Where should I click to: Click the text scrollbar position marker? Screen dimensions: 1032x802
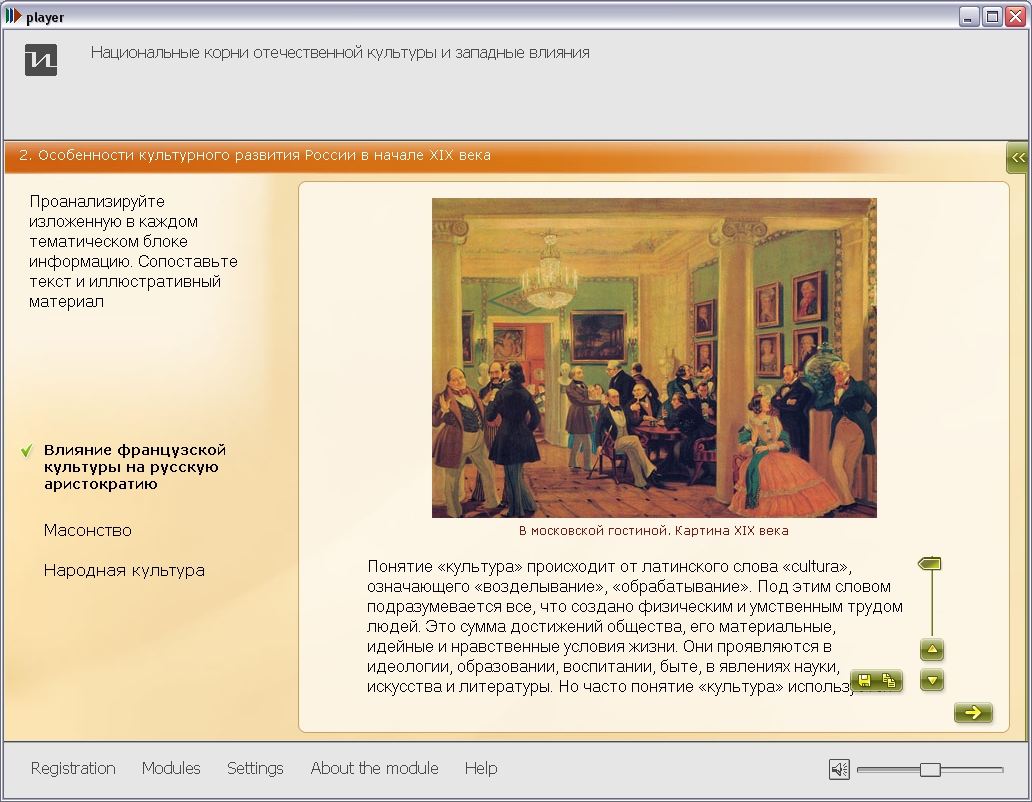tap(929, 564)
